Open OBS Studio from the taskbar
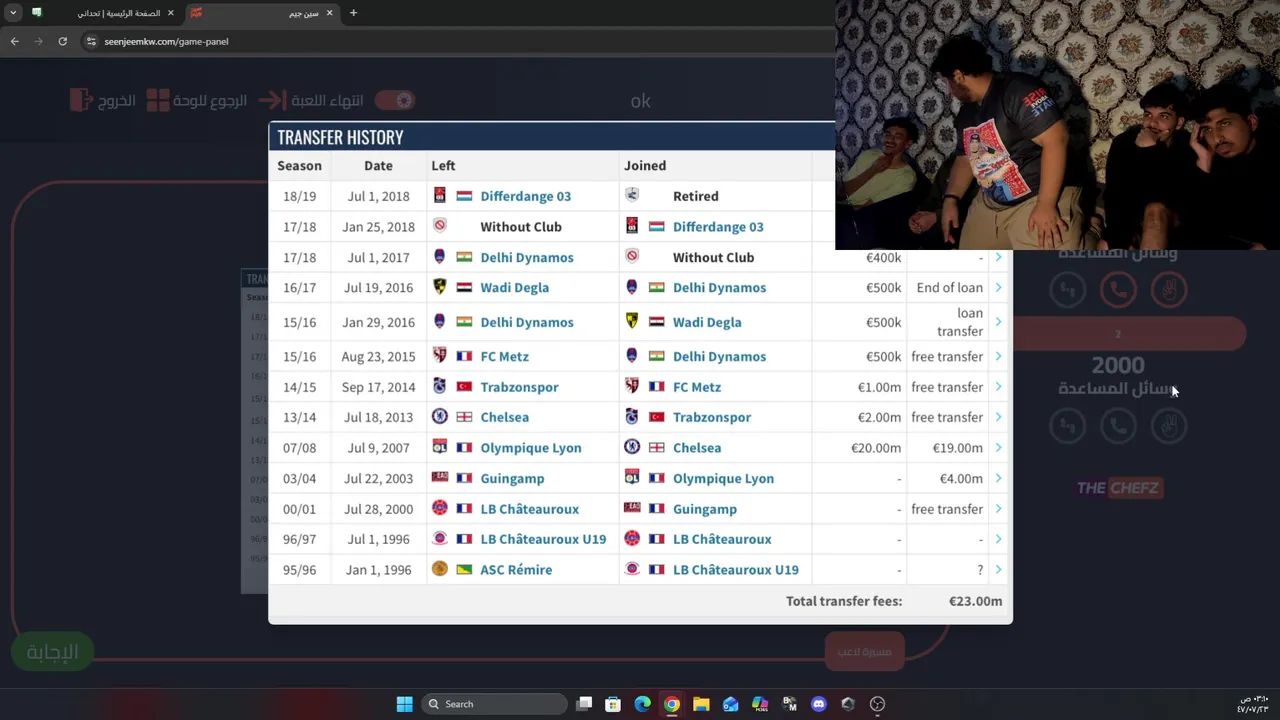The width and height of the screenshot is (1280, 720). coord(877,704)
